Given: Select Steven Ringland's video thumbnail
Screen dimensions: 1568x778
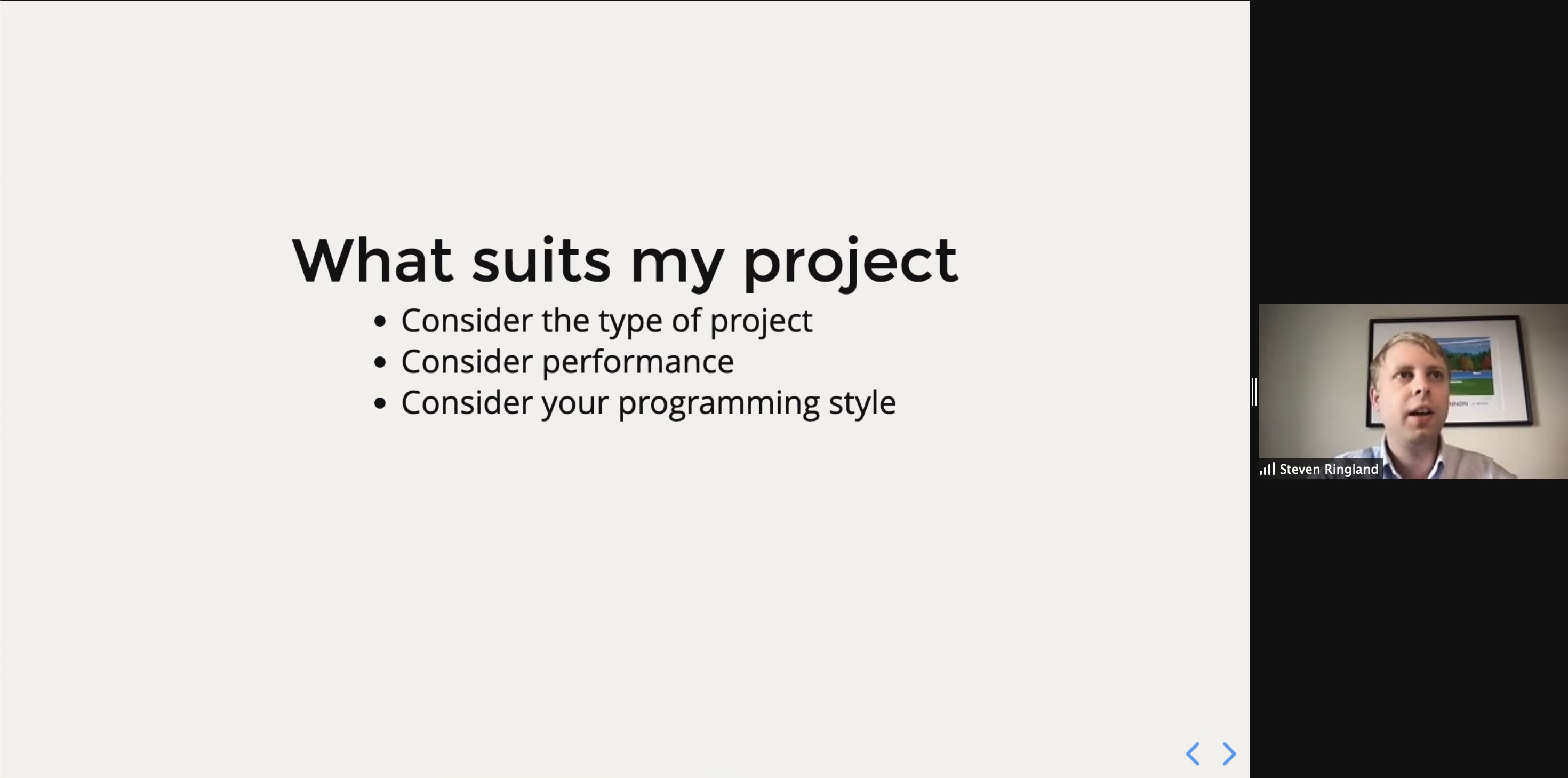Looking at the screenshot, I should click(1413, 392).
